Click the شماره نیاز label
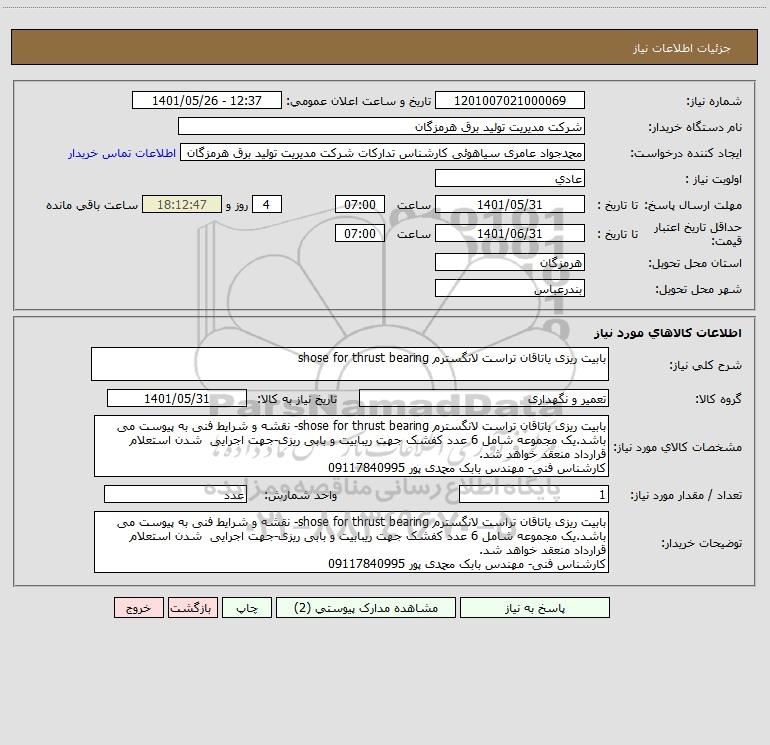 (x=714, y=102)
